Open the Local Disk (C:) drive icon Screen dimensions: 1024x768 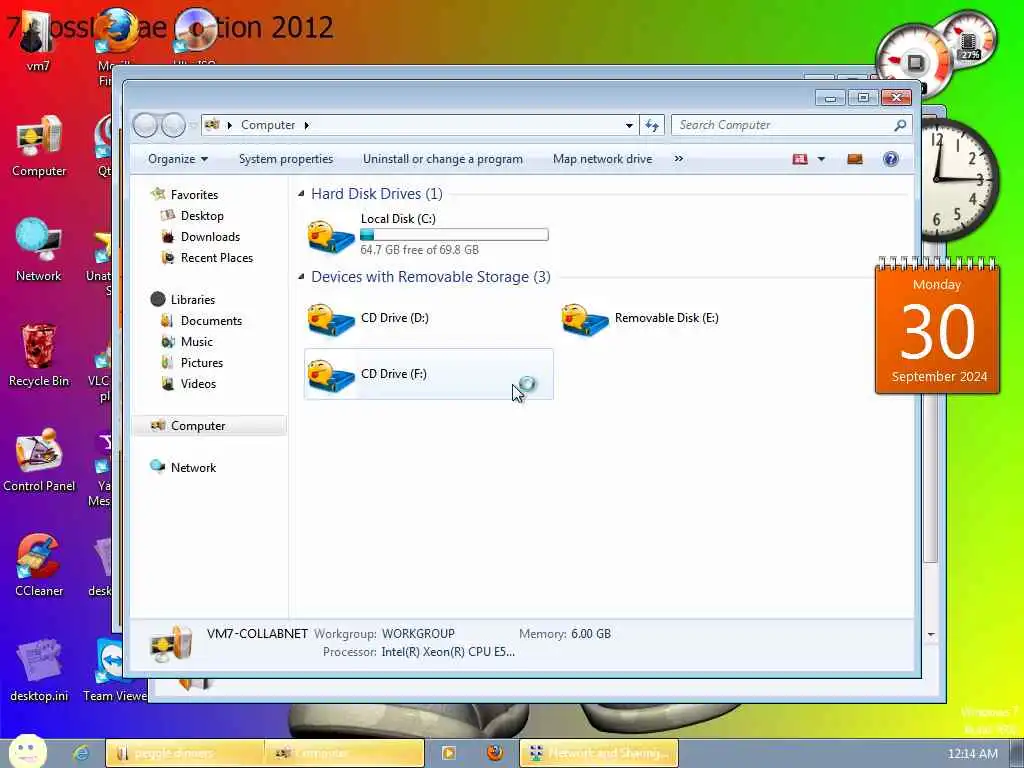[x=331, y=237]
